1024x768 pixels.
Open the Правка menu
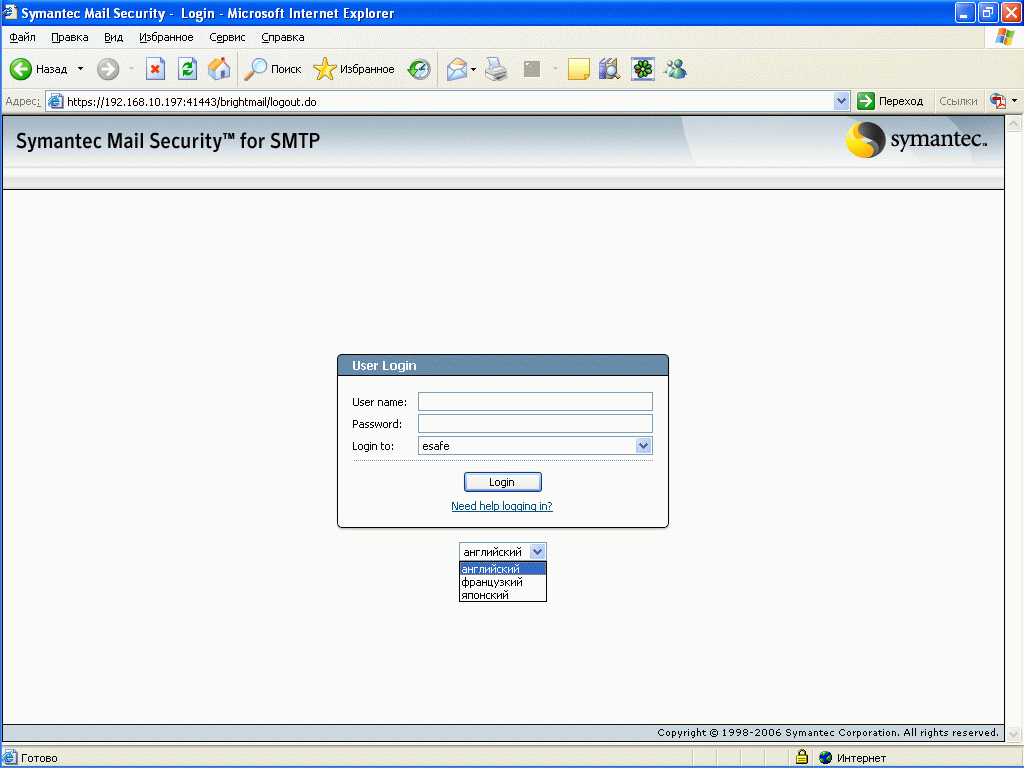click(x=69, y=37)
